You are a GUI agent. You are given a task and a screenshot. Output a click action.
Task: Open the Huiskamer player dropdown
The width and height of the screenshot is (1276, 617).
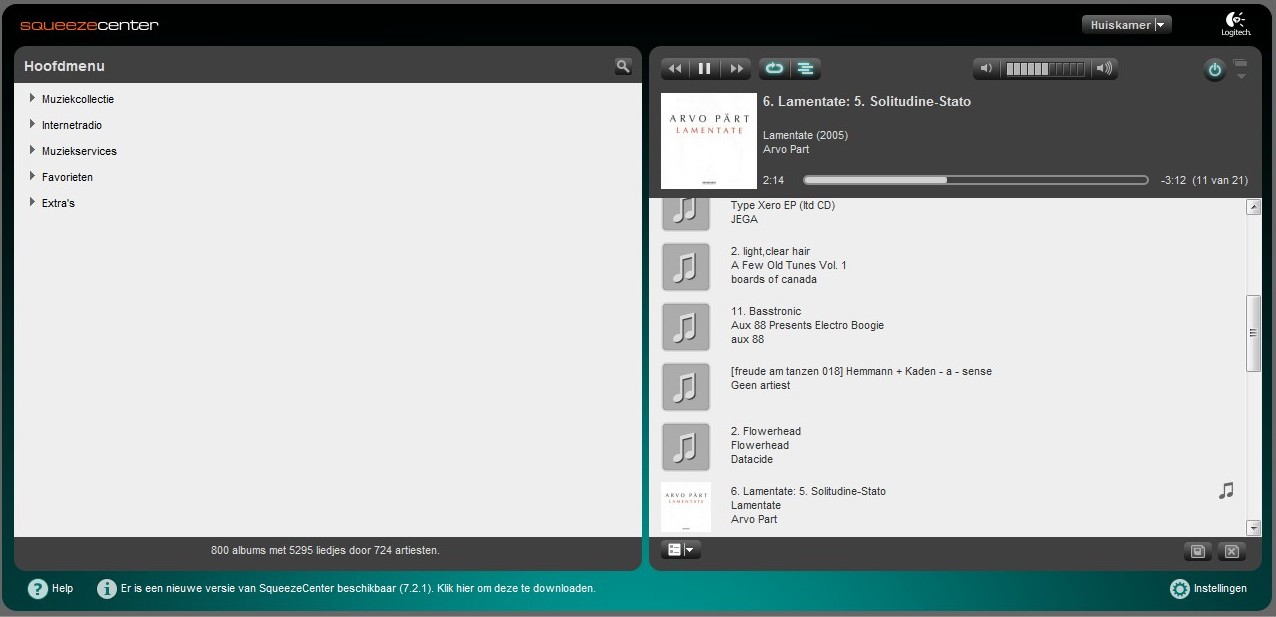click(1127, 25)
